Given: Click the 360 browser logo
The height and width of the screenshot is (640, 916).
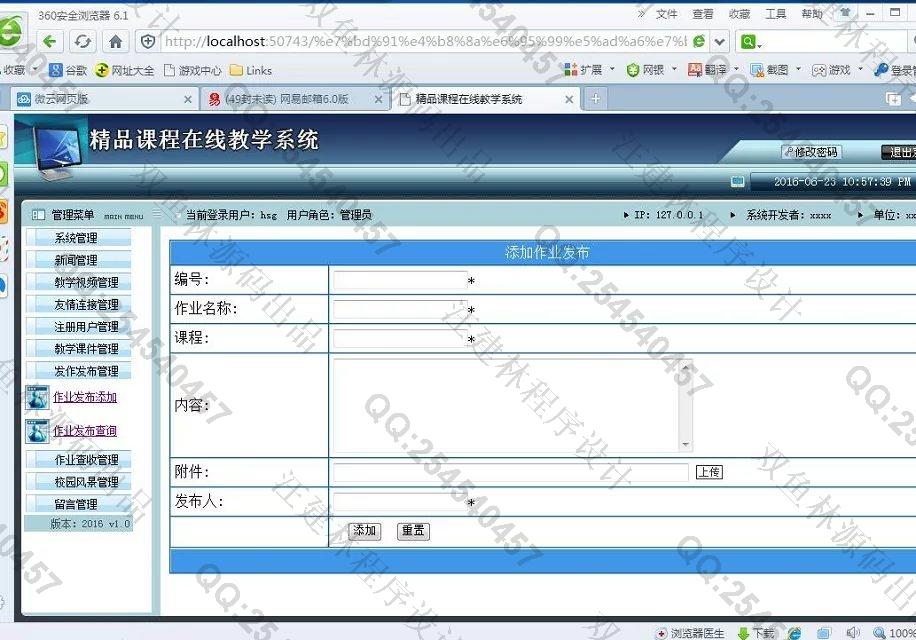Looking at the screenshot, I should tap(10, 31).
